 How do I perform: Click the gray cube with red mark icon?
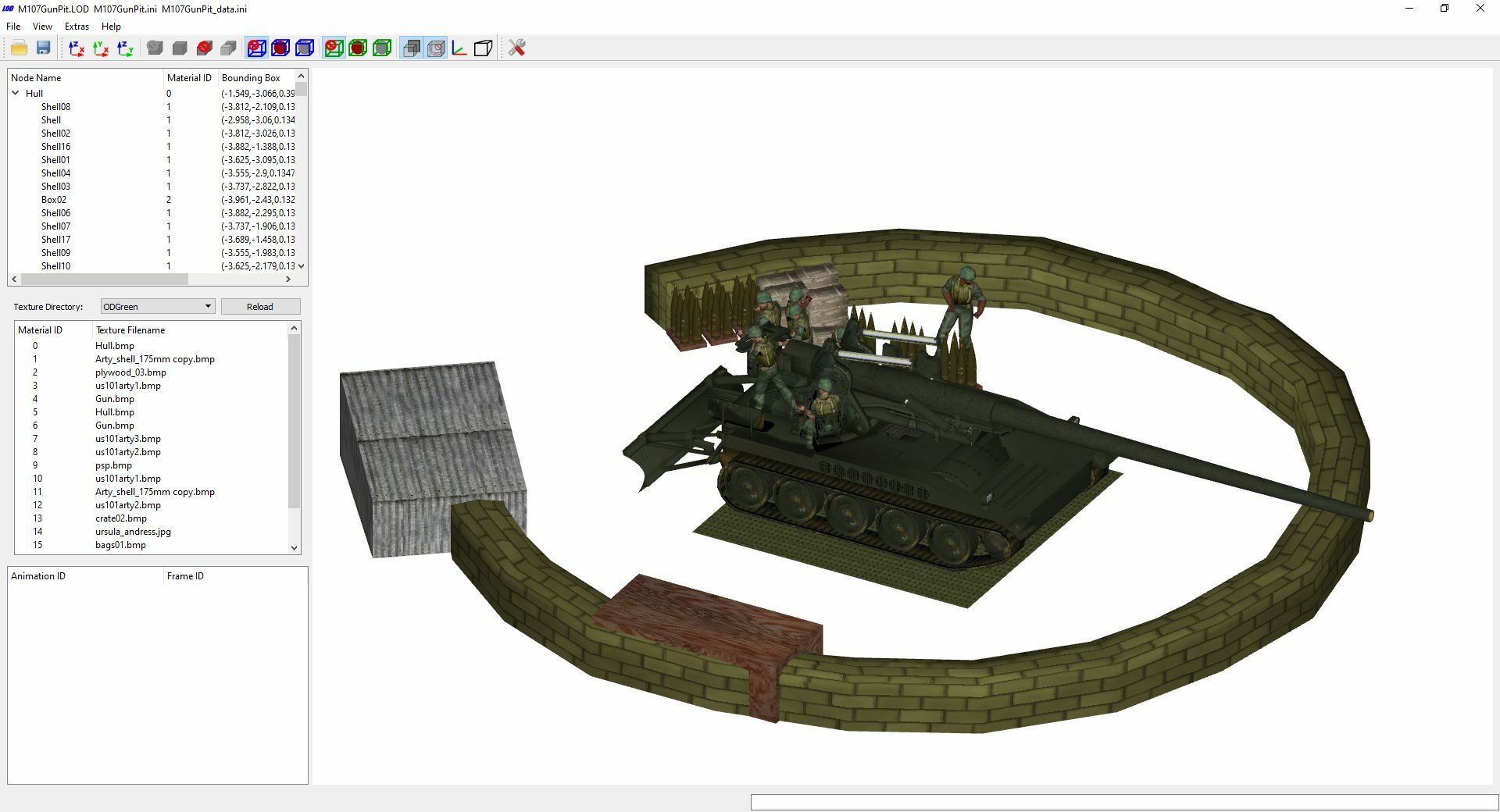click(x=205, y=48)
